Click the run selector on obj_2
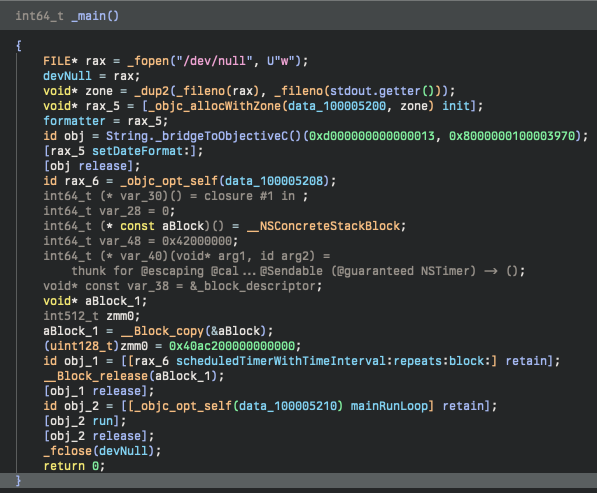The width and height of the screenshot is (597, 493). click(103, 421)
